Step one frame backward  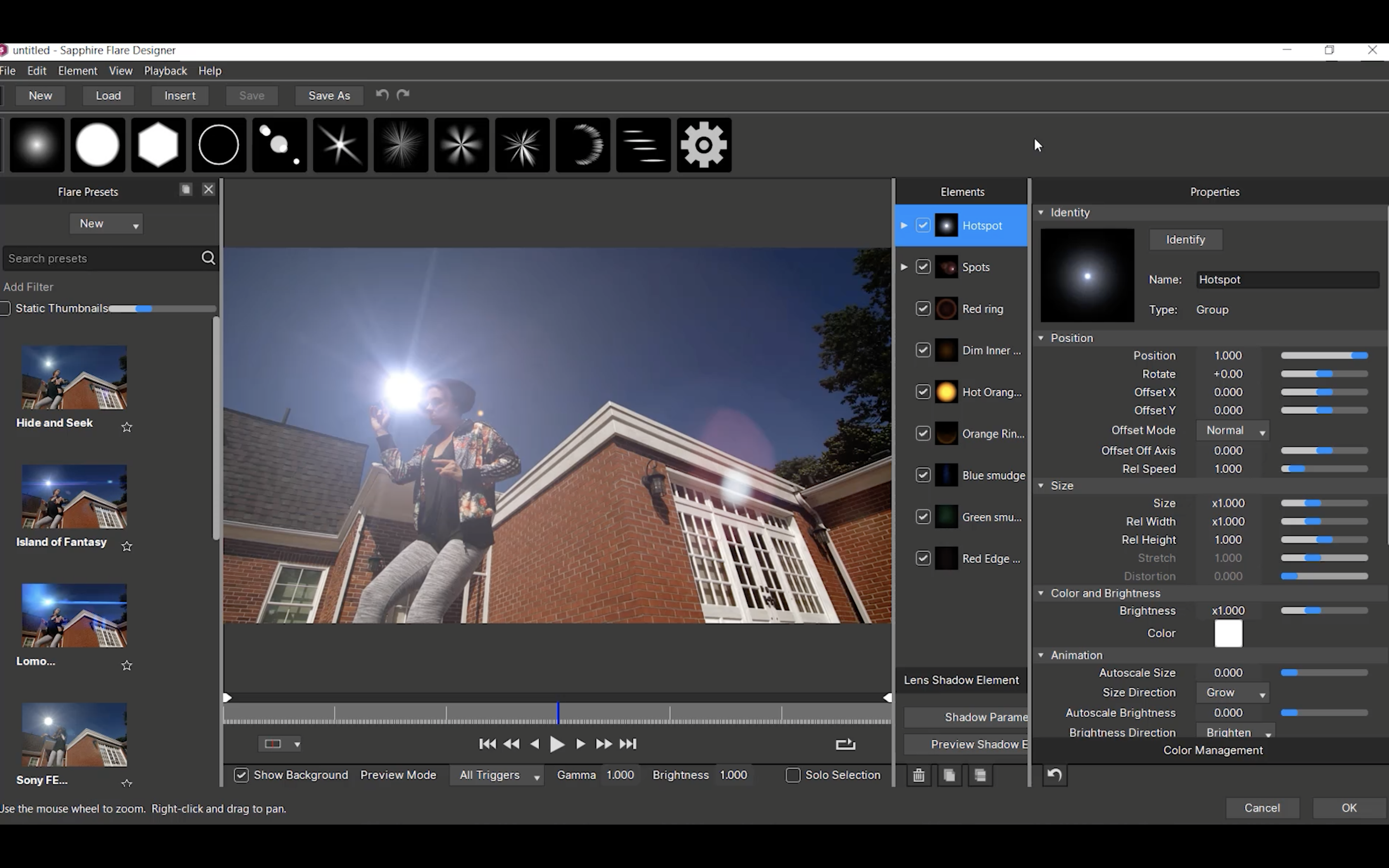(535, 744)
